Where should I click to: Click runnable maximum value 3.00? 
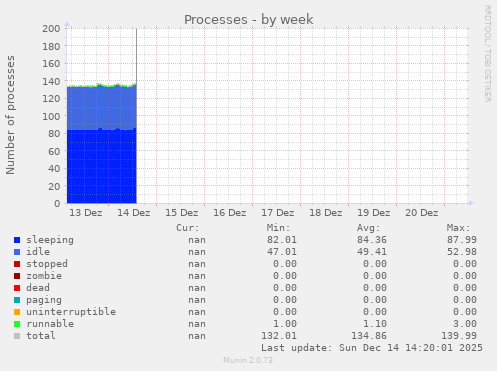coord(465,324)
